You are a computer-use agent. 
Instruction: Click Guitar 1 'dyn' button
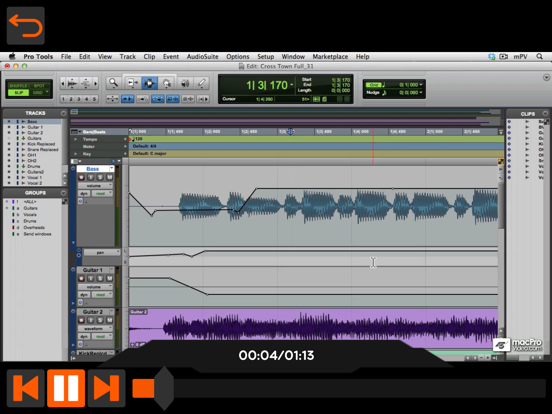(84, 295)
